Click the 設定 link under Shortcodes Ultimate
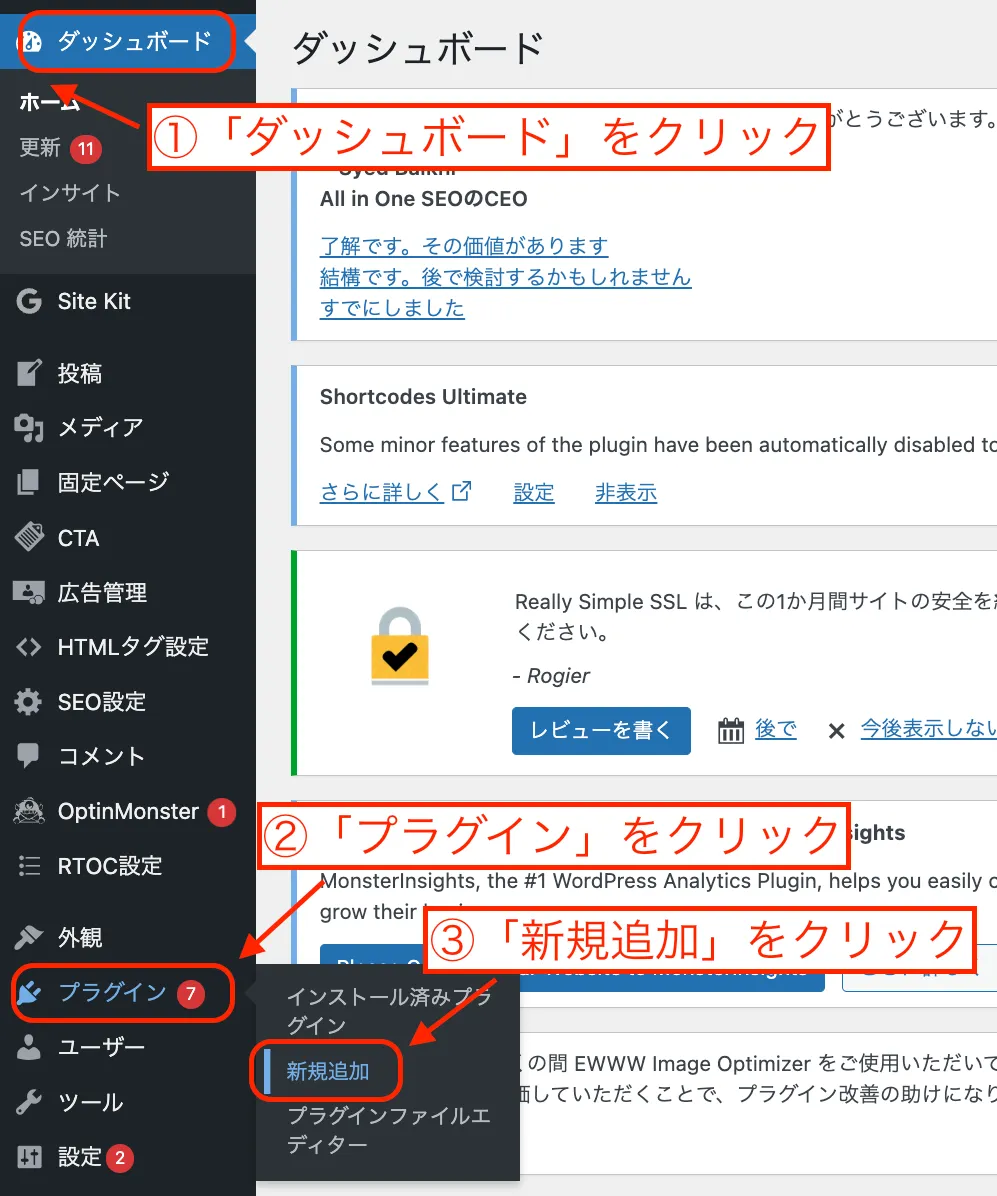The image size is (997, 1196). tap(534, 492)
